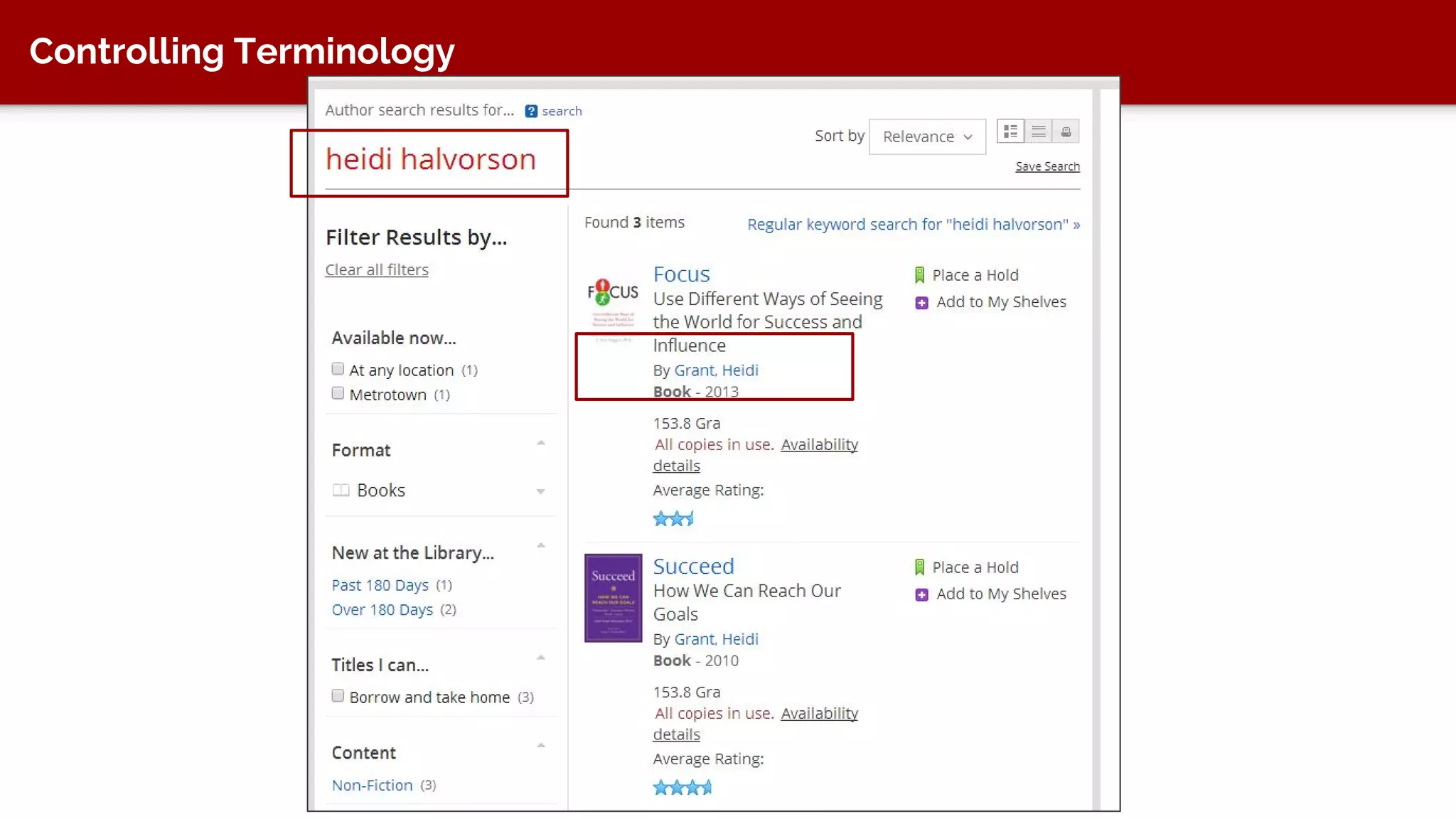This screenshot has width=1456, height=819.
Task: Switch to compact list view icon
Action: click(x=1039, y=132)
